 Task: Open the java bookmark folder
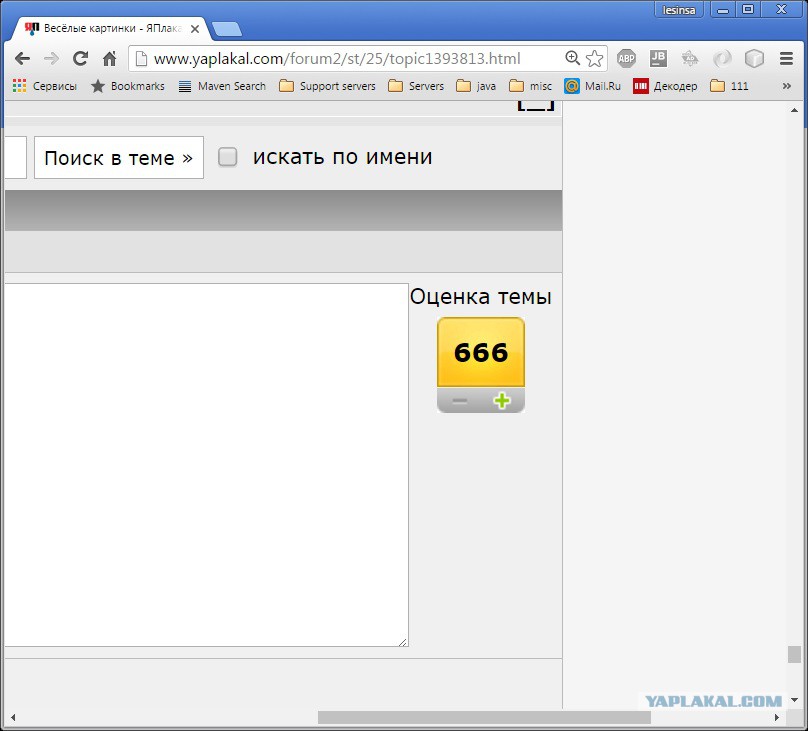(x=476, y=86)
